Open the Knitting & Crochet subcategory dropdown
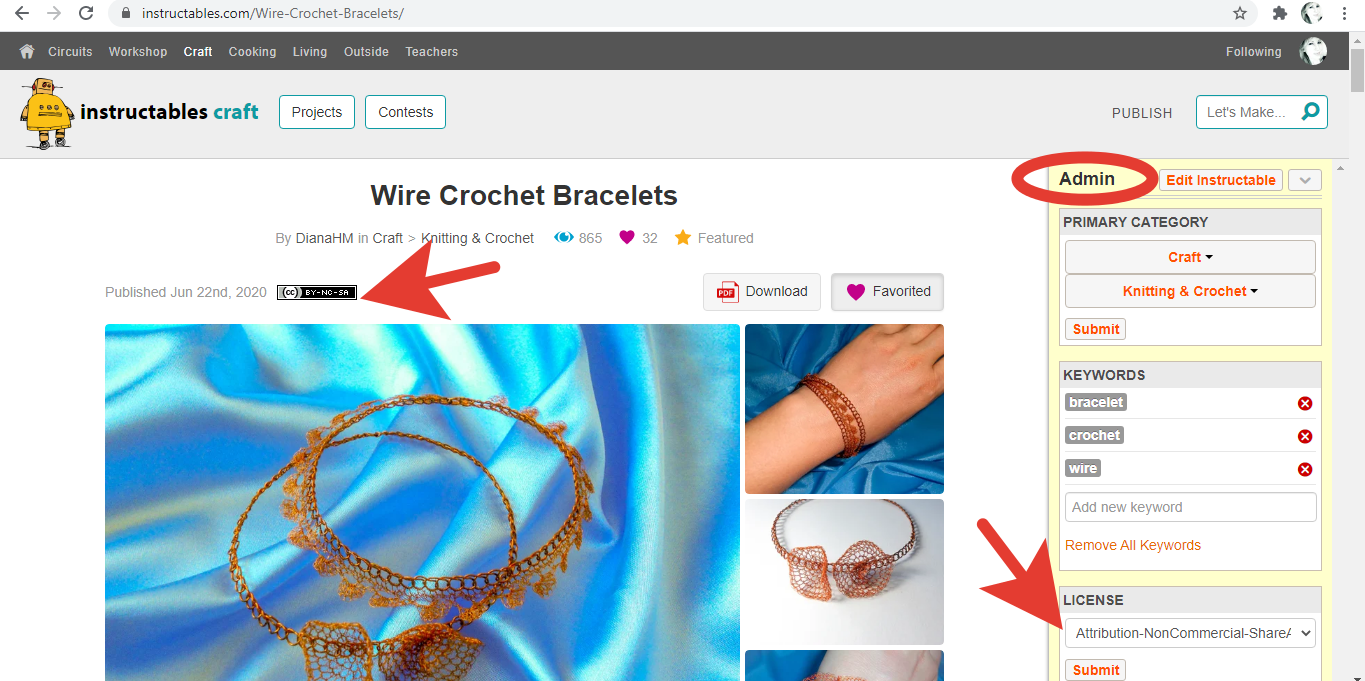 (x=1190, y=291)
